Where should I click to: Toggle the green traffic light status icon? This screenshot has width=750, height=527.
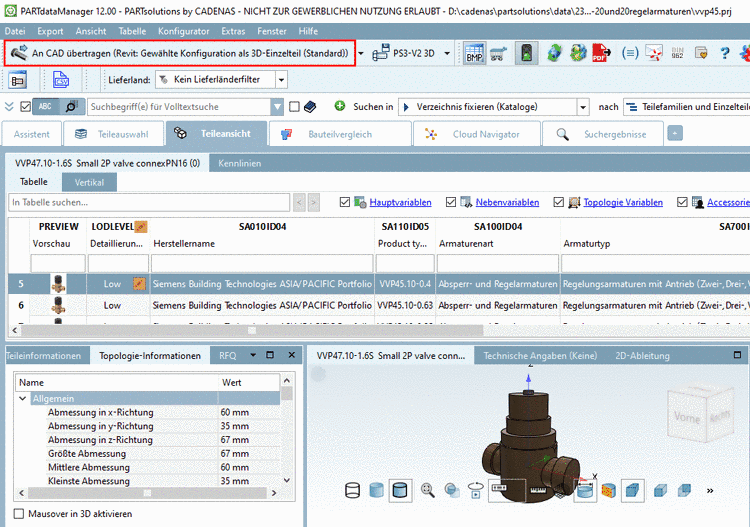pyautogui.click(x=527, y=53)
